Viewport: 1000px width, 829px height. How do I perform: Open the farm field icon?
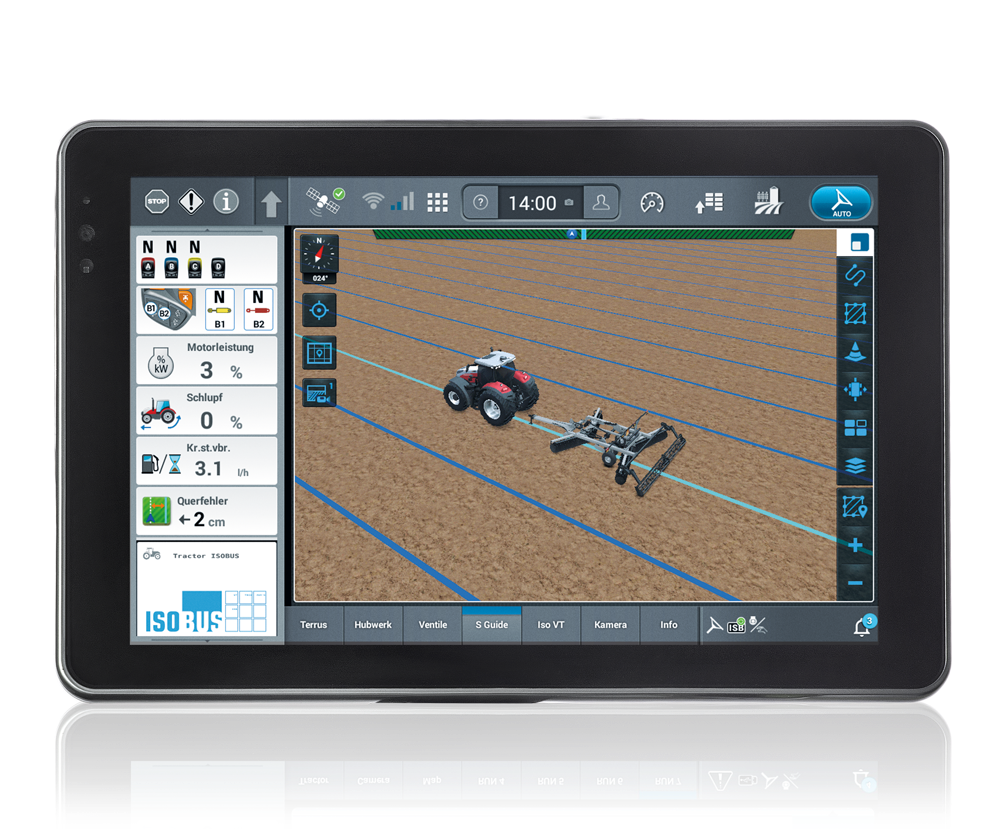coord(768,201)
